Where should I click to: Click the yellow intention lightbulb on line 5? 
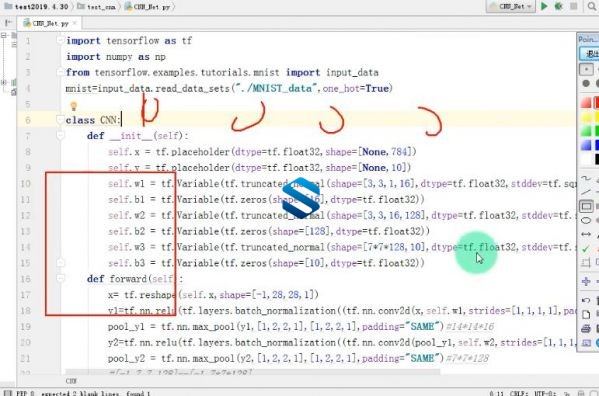pyautogui.click(x=73, y=105)
